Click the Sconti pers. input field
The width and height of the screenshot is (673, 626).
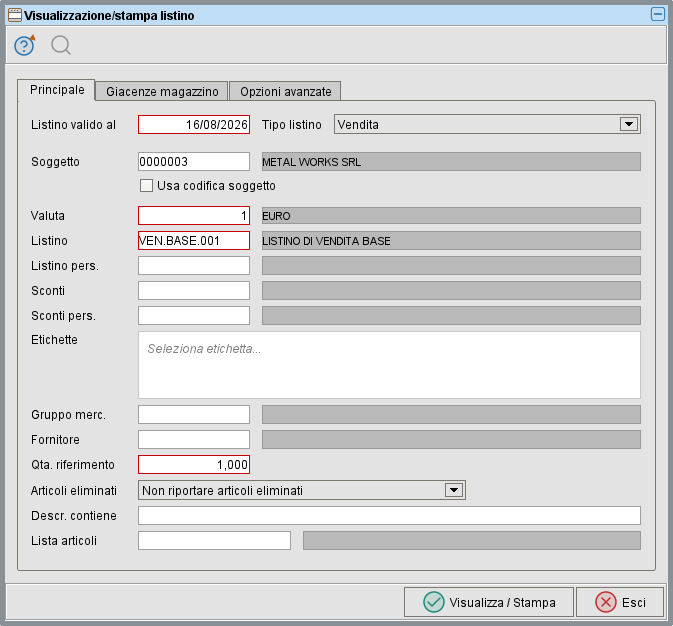click(194, 316)
